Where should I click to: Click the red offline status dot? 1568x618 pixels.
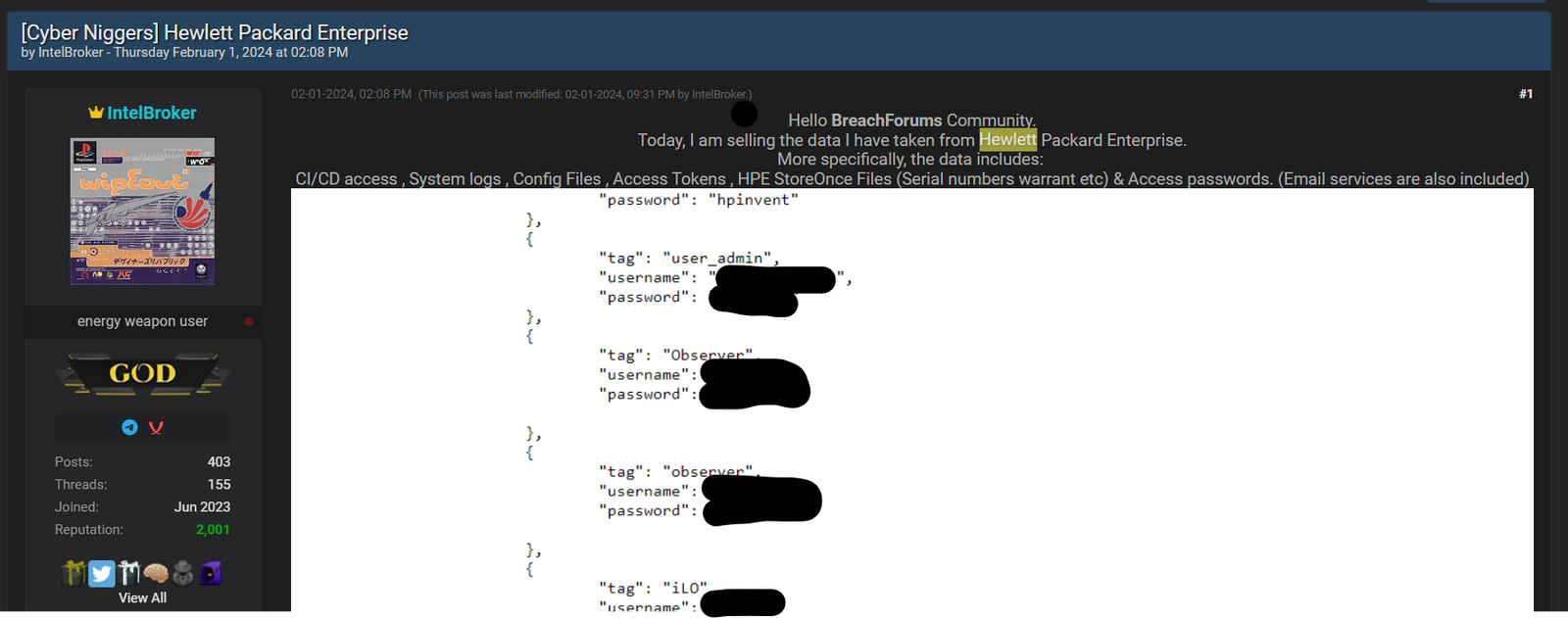coord(249,321)
